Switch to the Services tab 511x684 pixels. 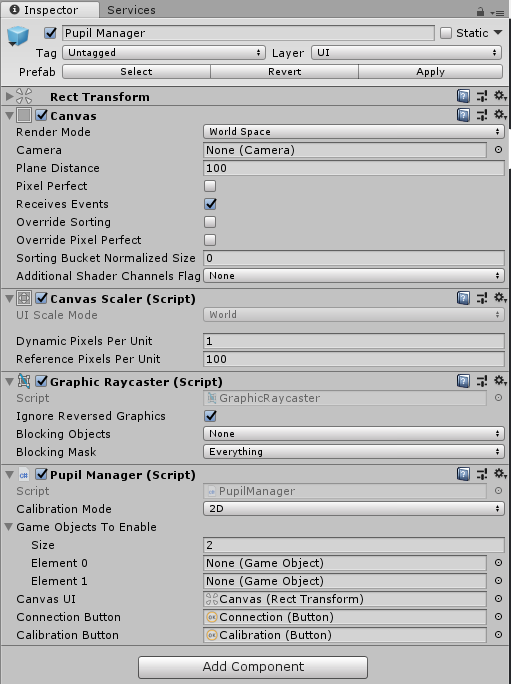click(131, 10)
